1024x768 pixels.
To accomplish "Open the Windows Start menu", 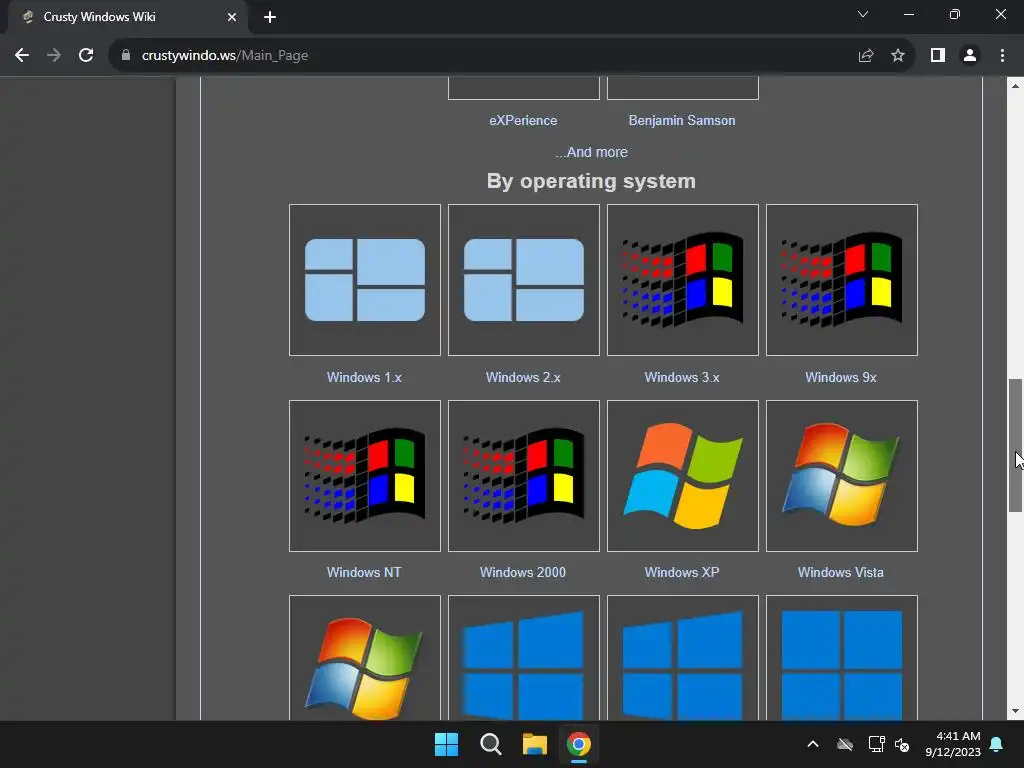I will pyautogui.click(x=447, y=744).
